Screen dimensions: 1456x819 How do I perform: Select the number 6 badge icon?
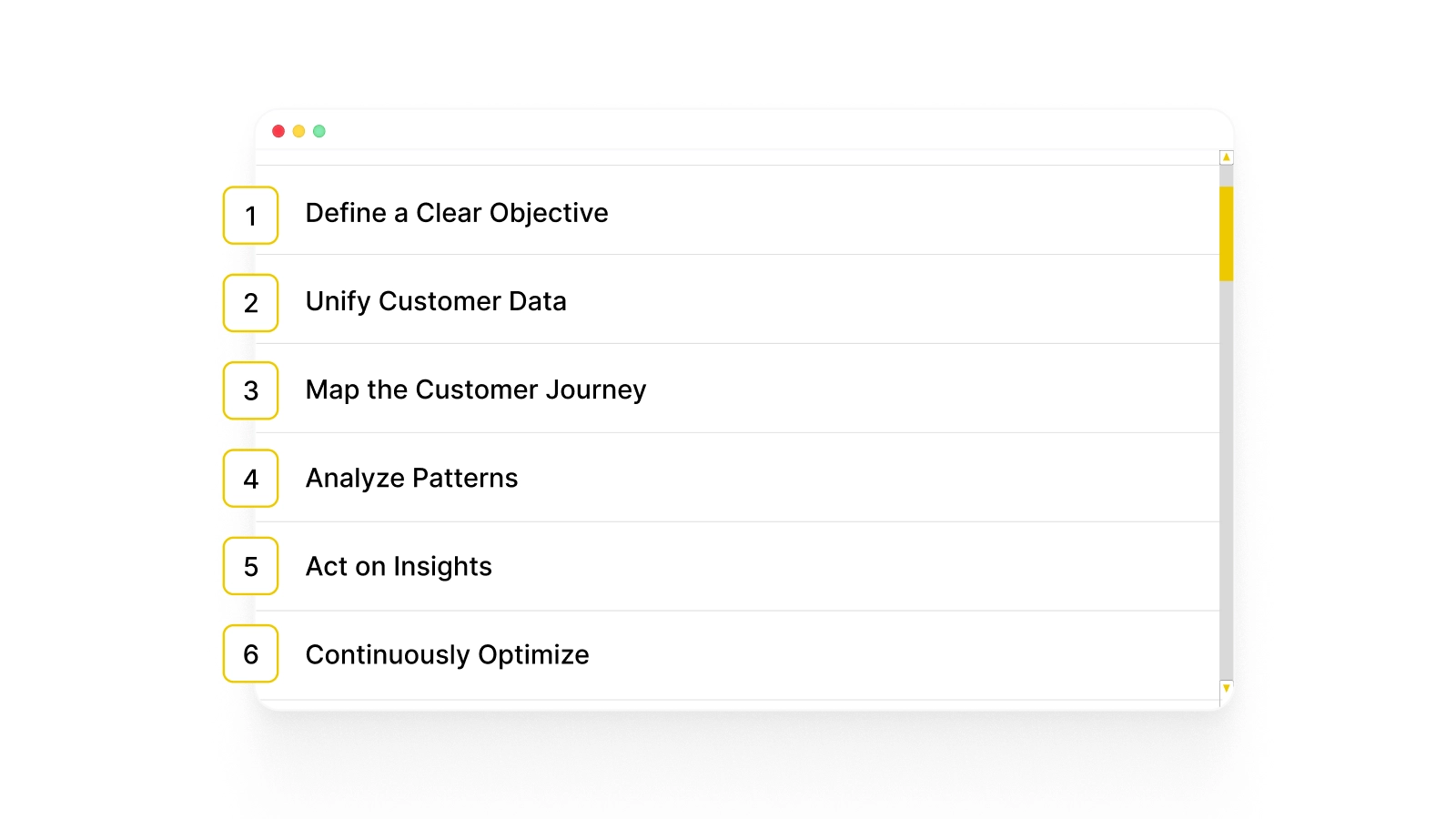click(x=249, y=653)
